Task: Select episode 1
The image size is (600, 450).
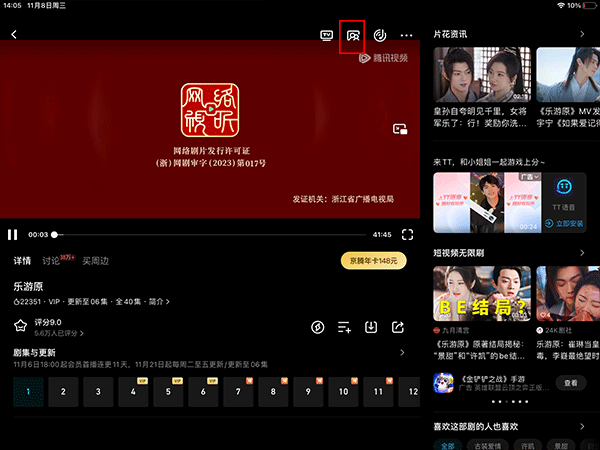Action: (28, 391)
